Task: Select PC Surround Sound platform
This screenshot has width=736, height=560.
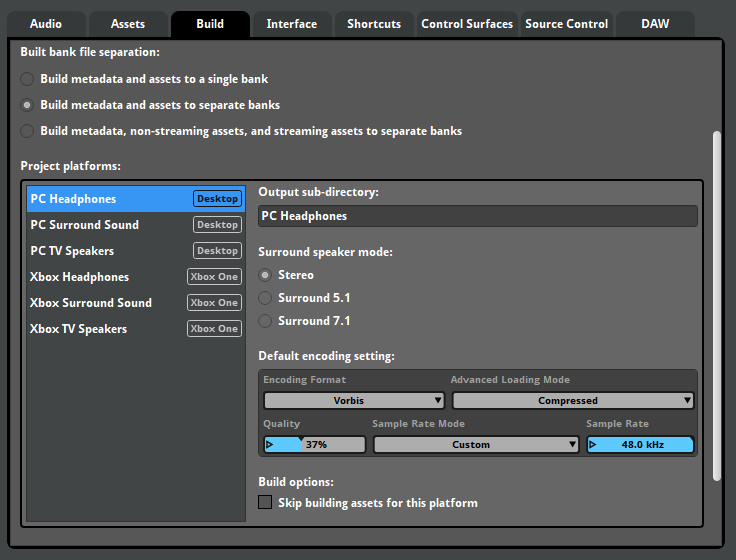Action: coord(85,225)
